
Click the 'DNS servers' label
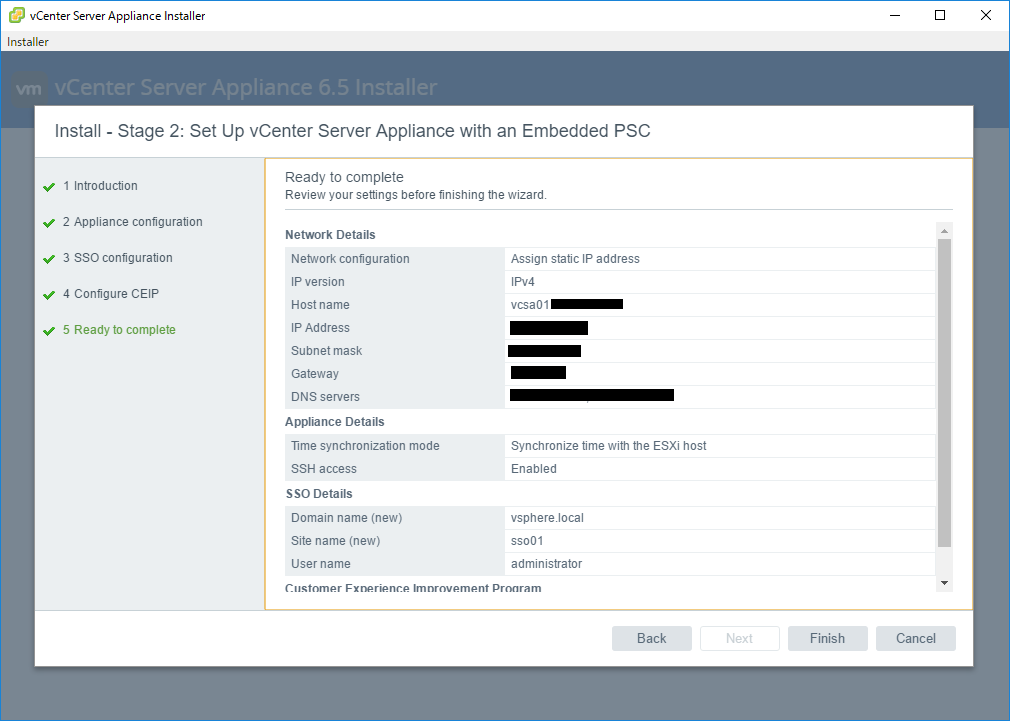[x=325, y=397]
